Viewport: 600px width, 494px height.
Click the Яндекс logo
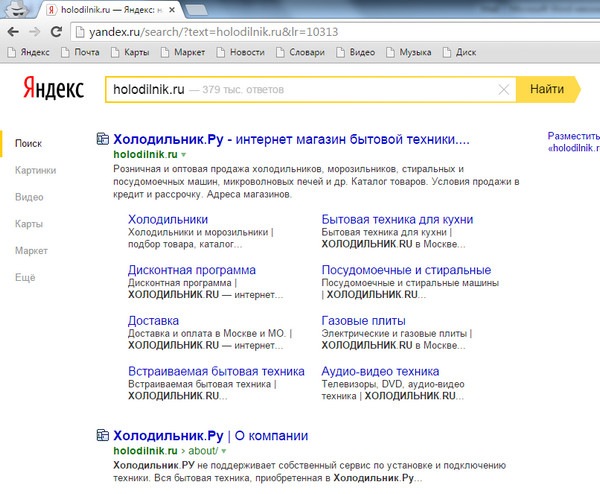54,88
